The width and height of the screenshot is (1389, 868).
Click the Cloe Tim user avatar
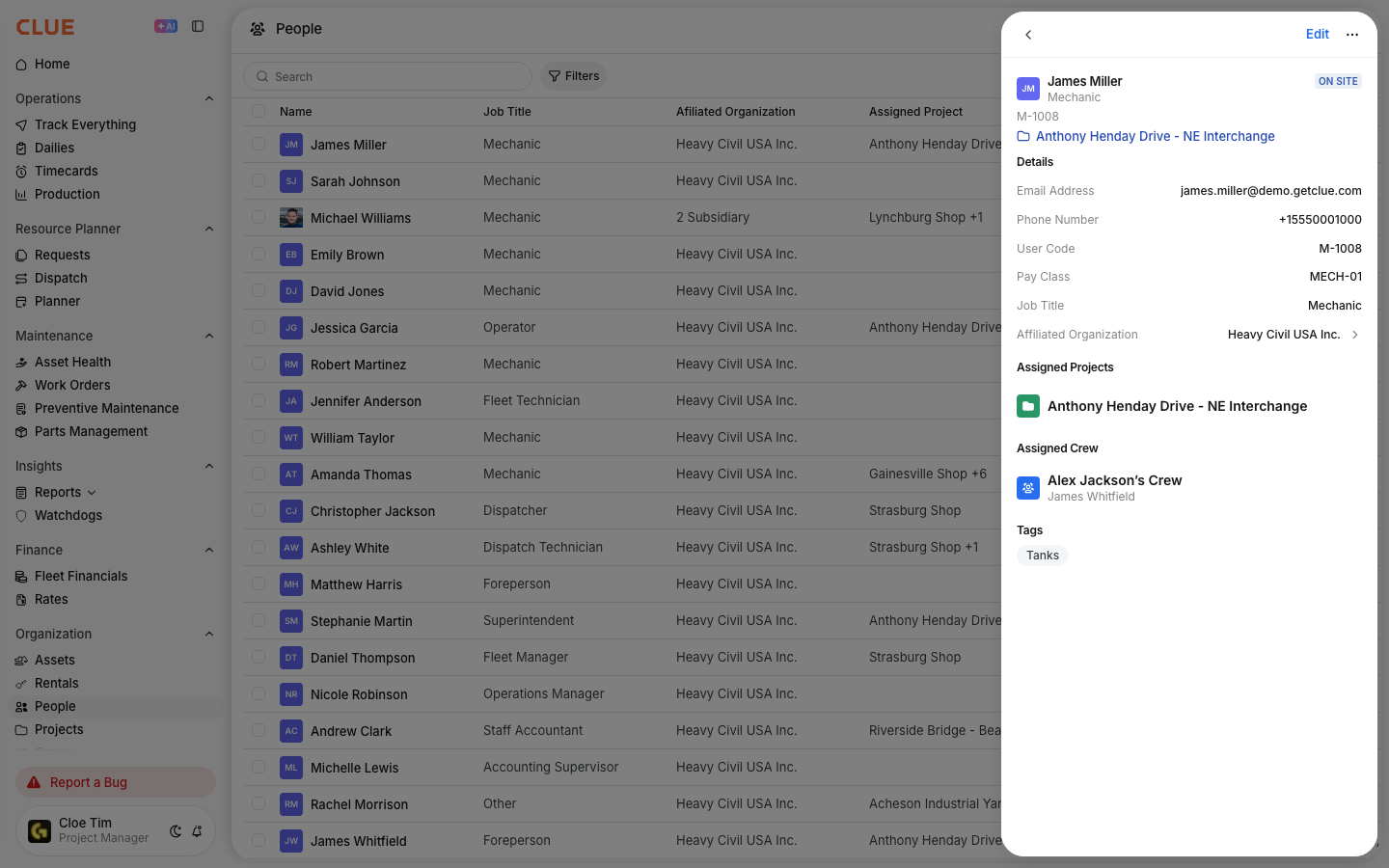40,830
